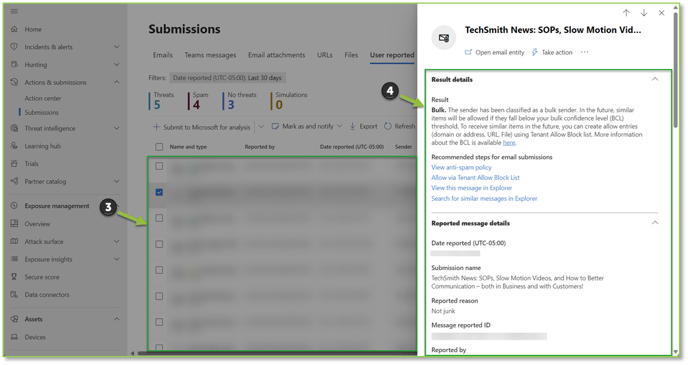
Task: Check the first submission row checkbox
Action: click(159, 166)
